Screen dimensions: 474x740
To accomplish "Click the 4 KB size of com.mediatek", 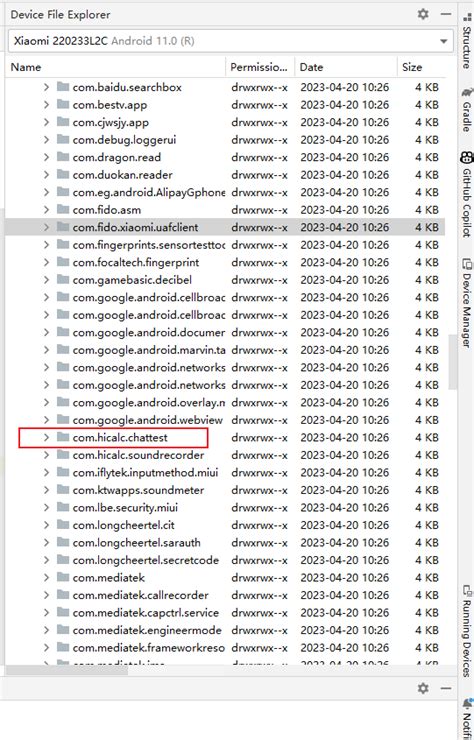I will click(x=427, y=577).
